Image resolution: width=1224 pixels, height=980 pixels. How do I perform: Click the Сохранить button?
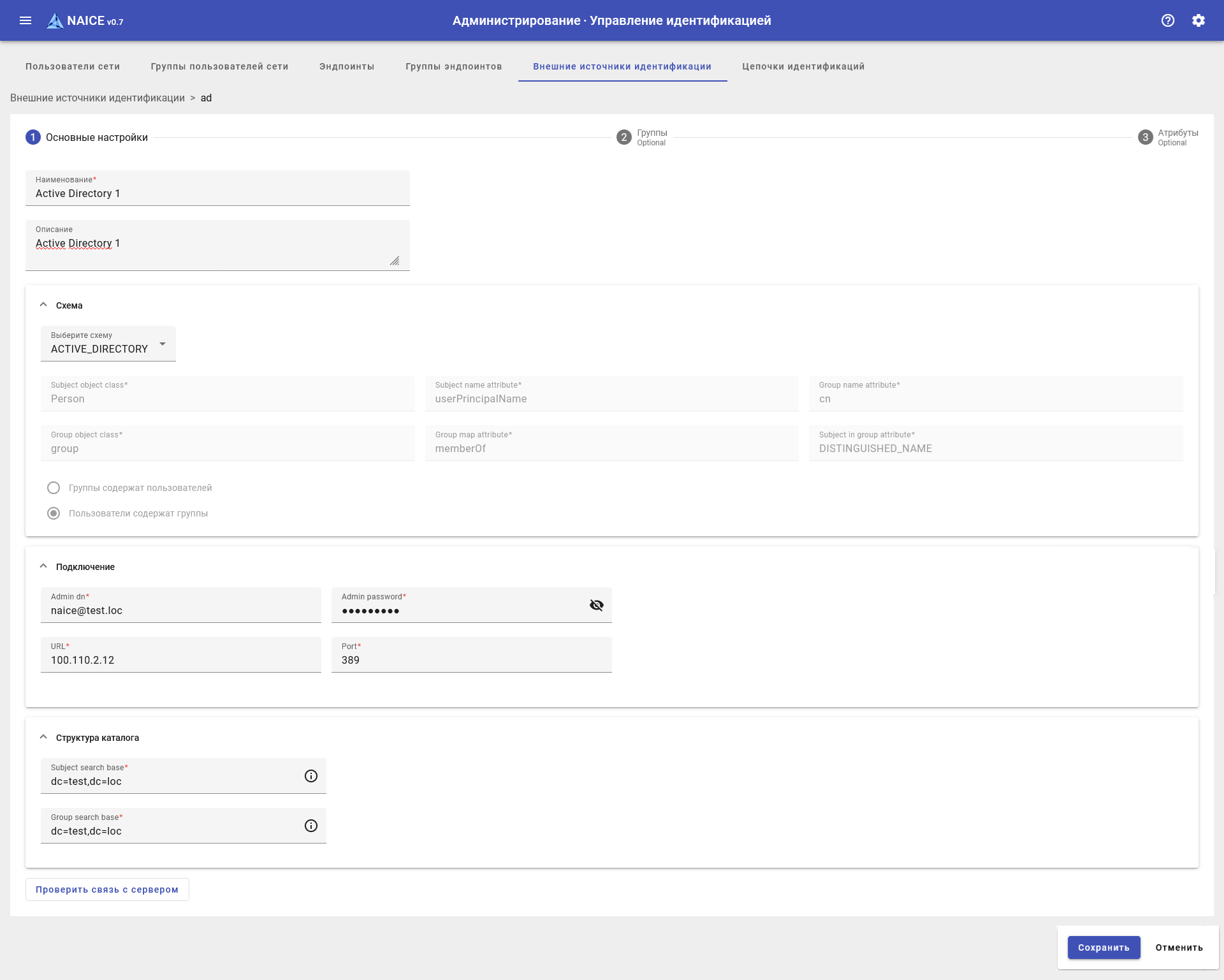click(1104, 947)
